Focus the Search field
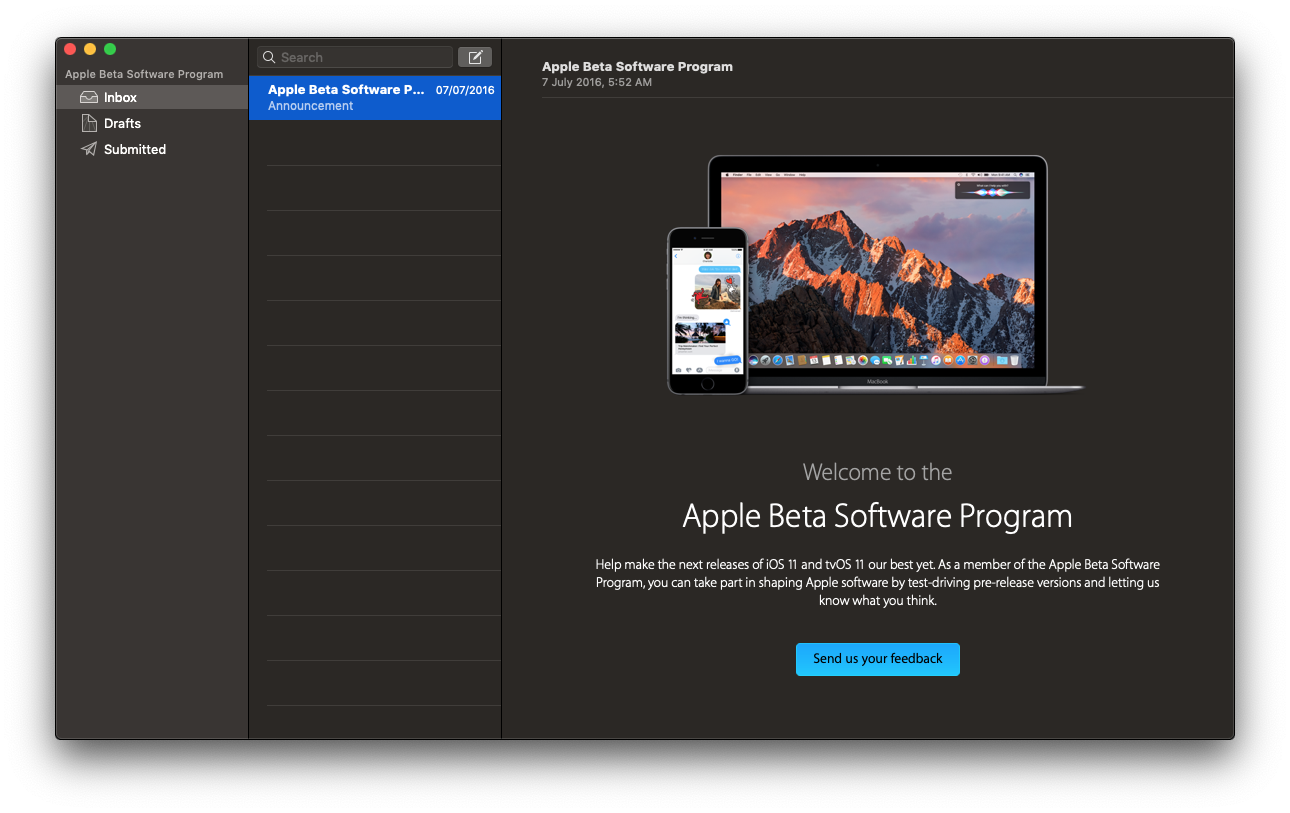The width and height of the screenshot is (1290, 813). [x=355, y=57]
